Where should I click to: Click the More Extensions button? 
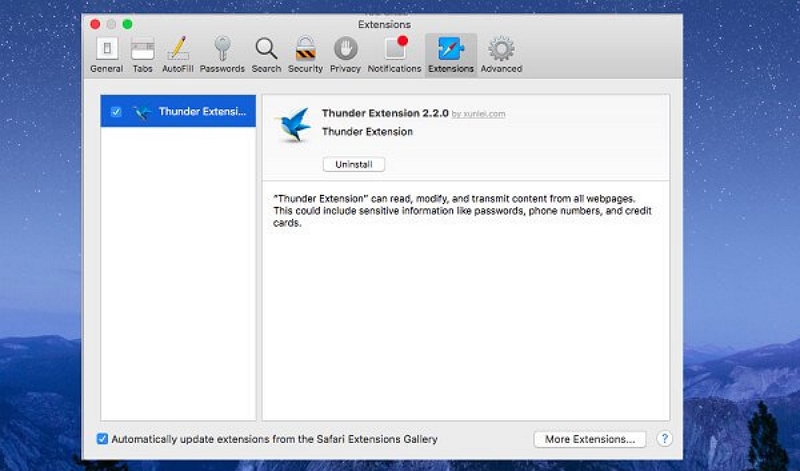coord(590,439)
